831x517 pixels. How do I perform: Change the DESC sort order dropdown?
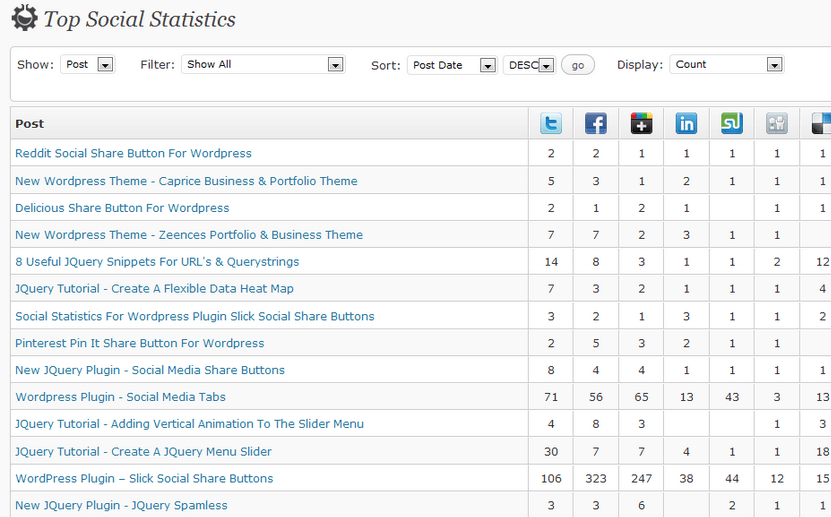click(x=529, y=65)
